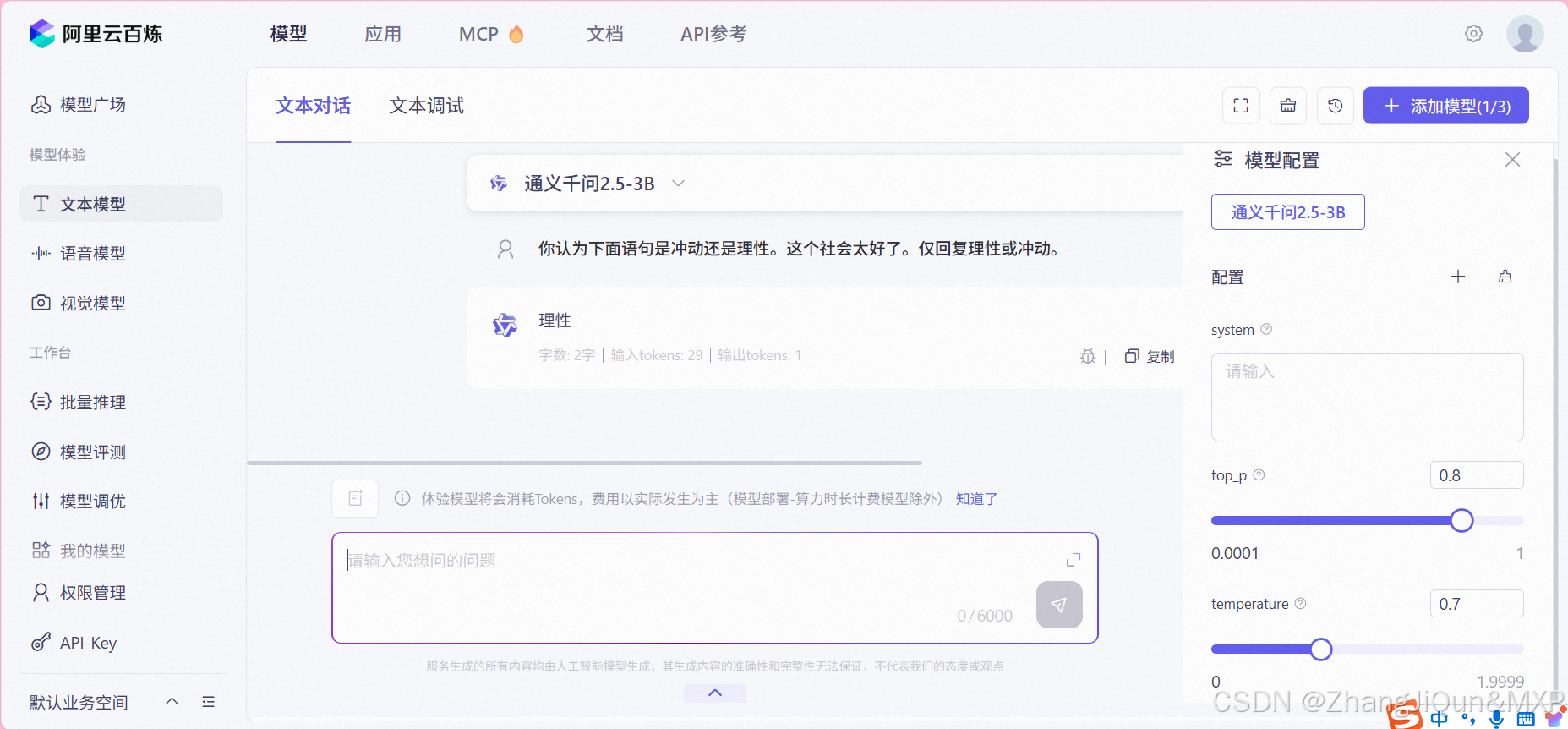Image resolution: width=1568 pixels, height=729 pixels.
Task: Click the help icon beside temperature
Action: click(1301, 603)
